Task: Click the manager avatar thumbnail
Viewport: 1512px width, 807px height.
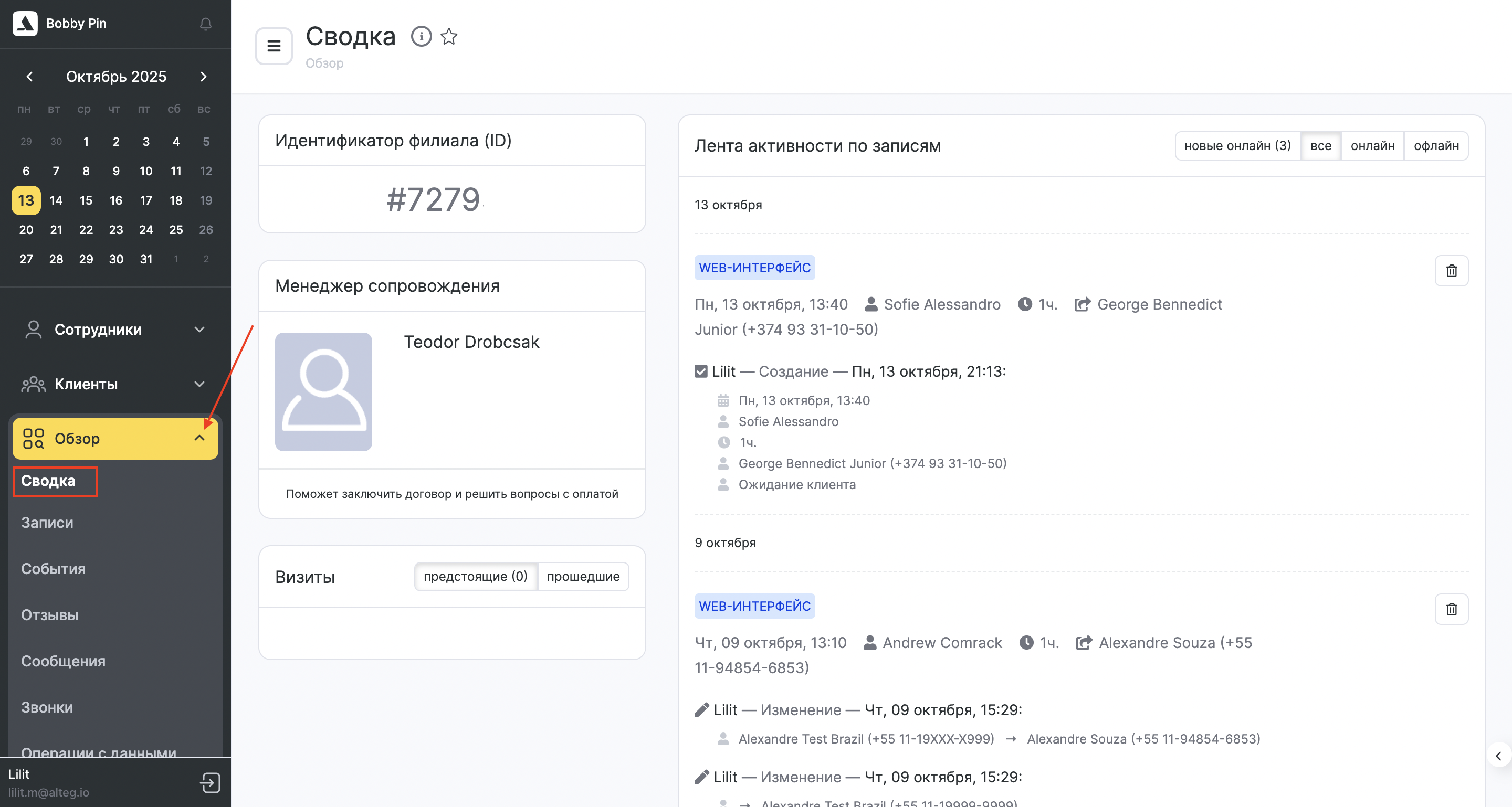Action: tap(323, 392)
